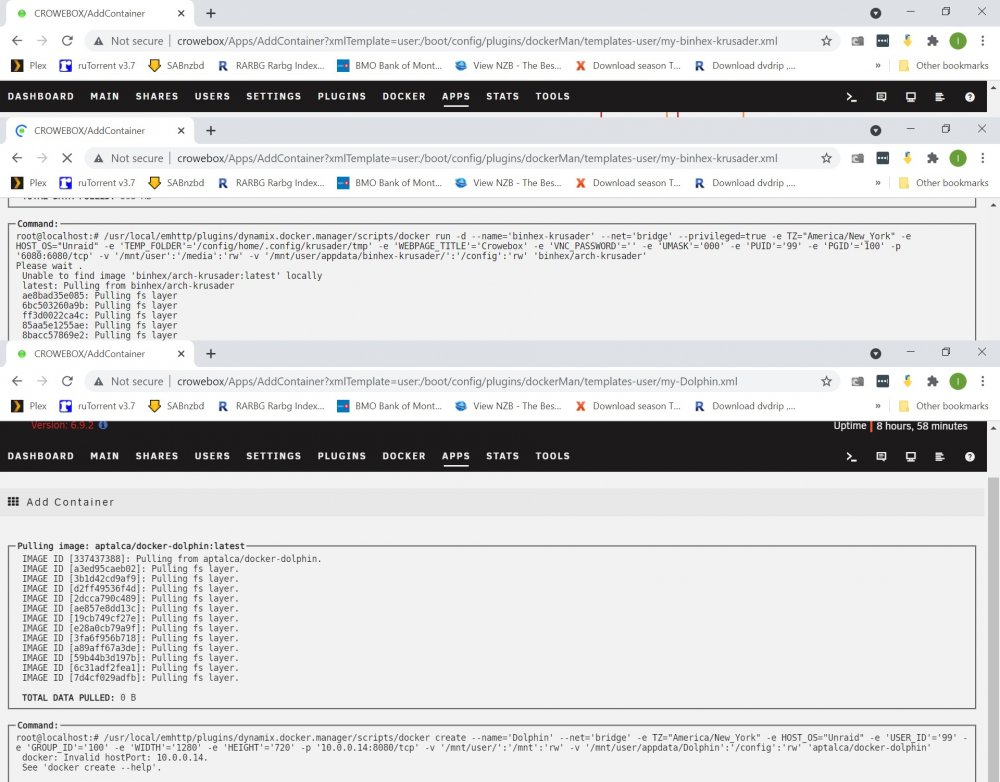Open Chrome's three-dot menu in the middle window
Viewport: 1000px width, 782px height.
(983, 158)
